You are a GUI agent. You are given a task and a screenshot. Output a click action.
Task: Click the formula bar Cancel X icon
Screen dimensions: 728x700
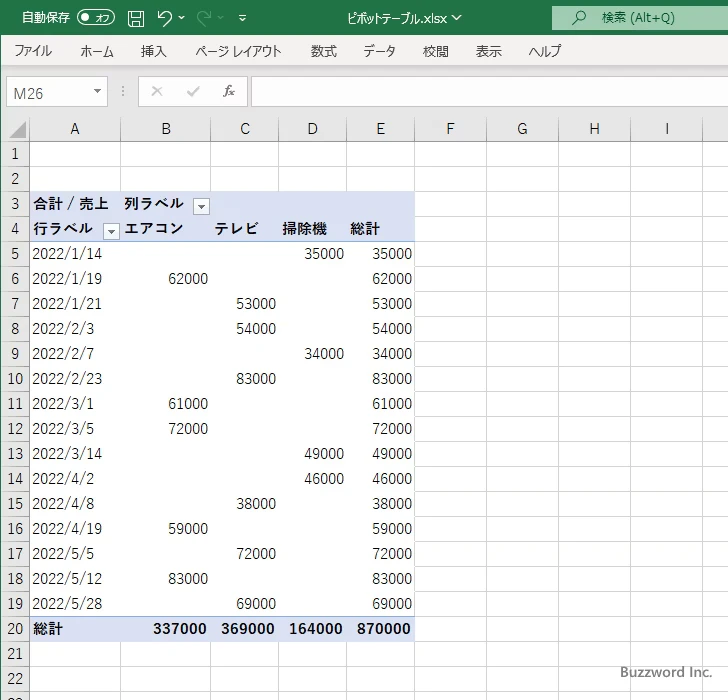pos(157,91)
